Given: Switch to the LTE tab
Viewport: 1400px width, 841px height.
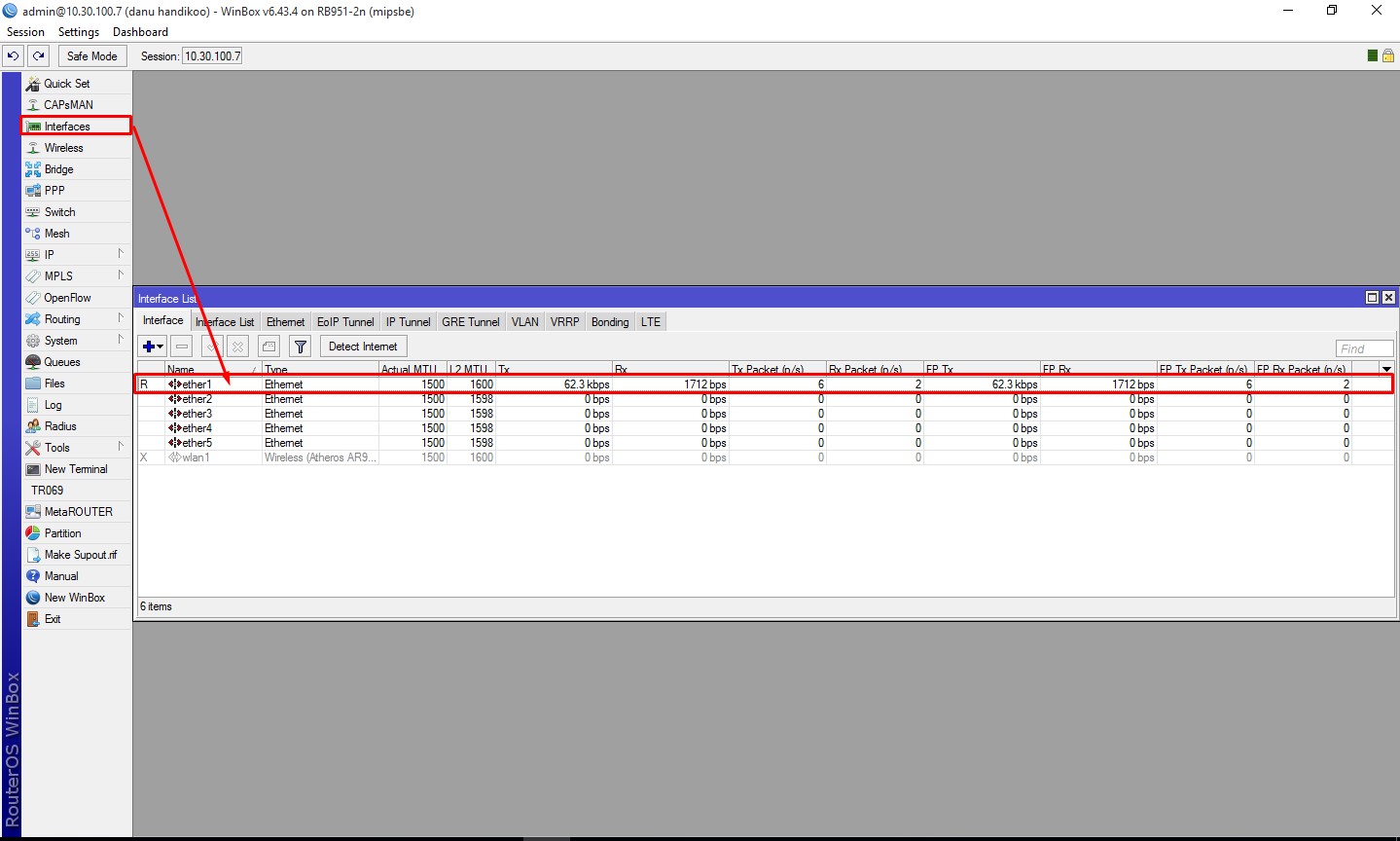Looking at the screenshot, I should point(651,322).
